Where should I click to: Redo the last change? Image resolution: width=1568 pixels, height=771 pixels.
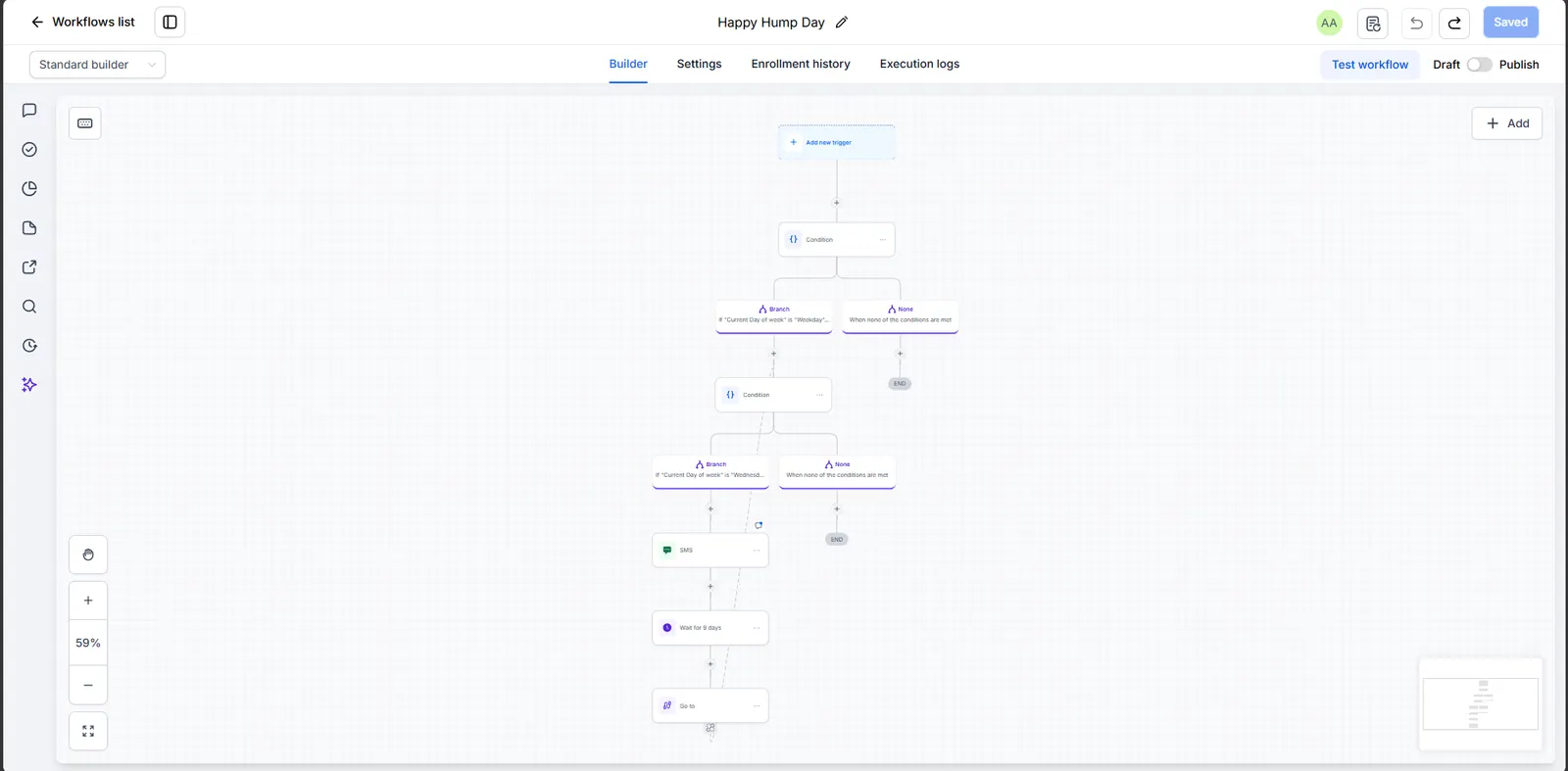point(1454,23)
